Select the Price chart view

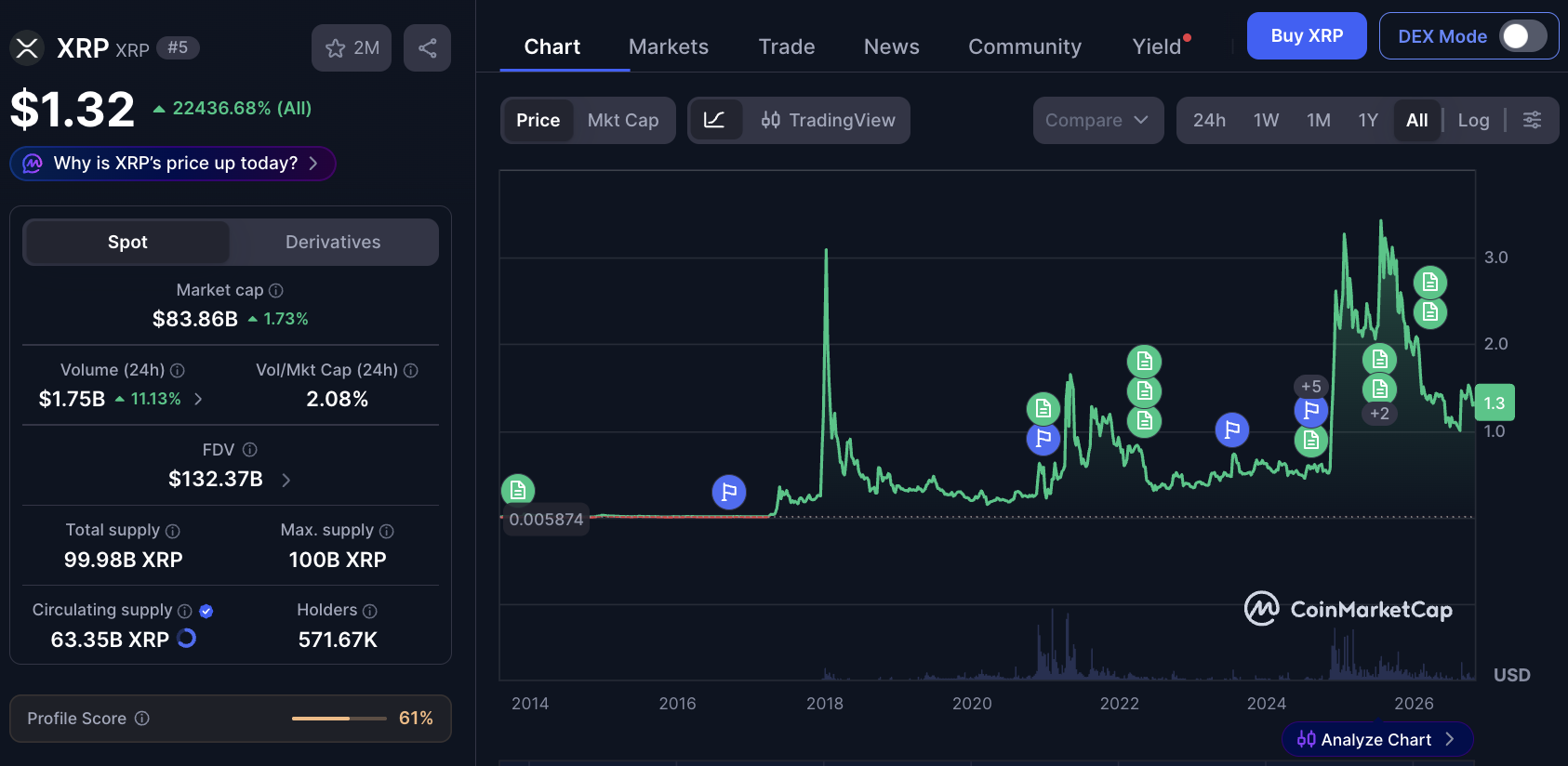(x=538, y=120)
